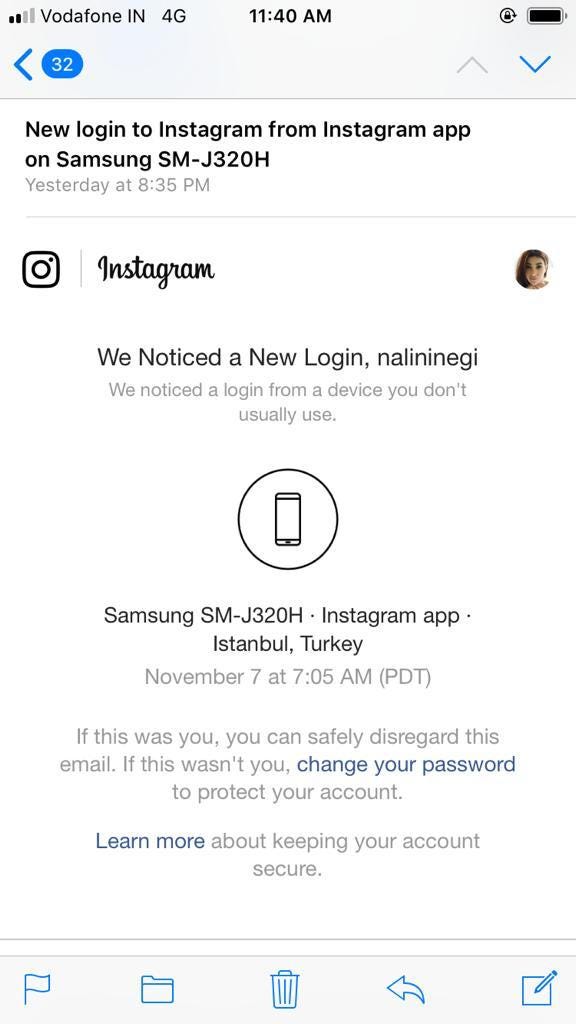
Task: Compose a new email
Action: coord(539,987)
